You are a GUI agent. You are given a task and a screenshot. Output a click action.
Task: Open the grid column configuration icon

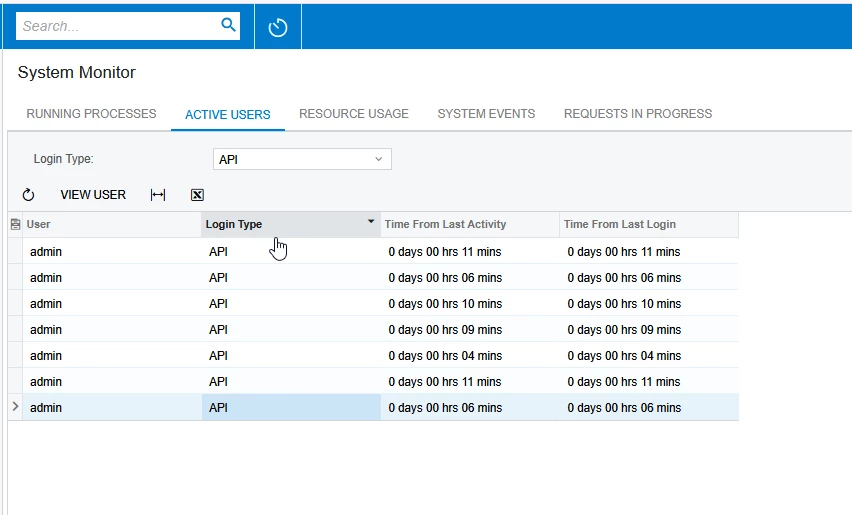click(x=15, y=224)
